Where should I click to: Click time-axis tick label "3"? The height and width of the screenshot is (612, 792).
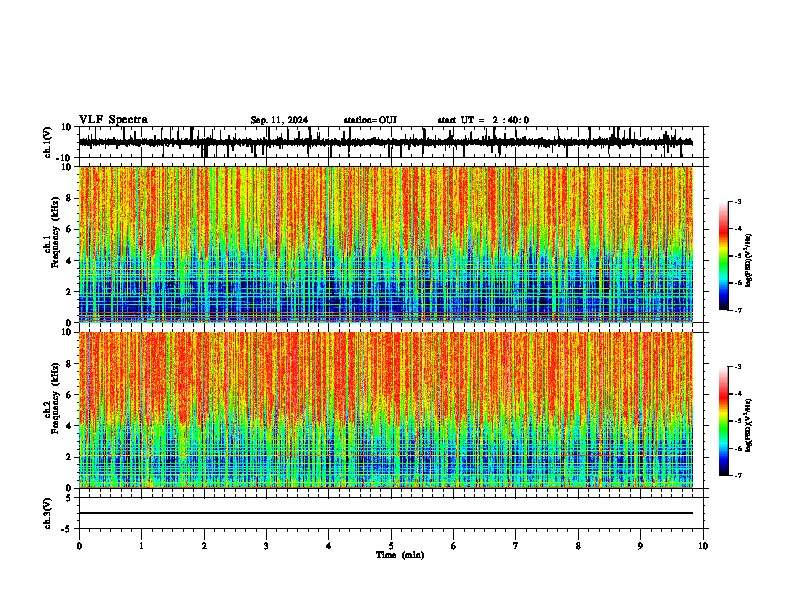click(266, 546)
